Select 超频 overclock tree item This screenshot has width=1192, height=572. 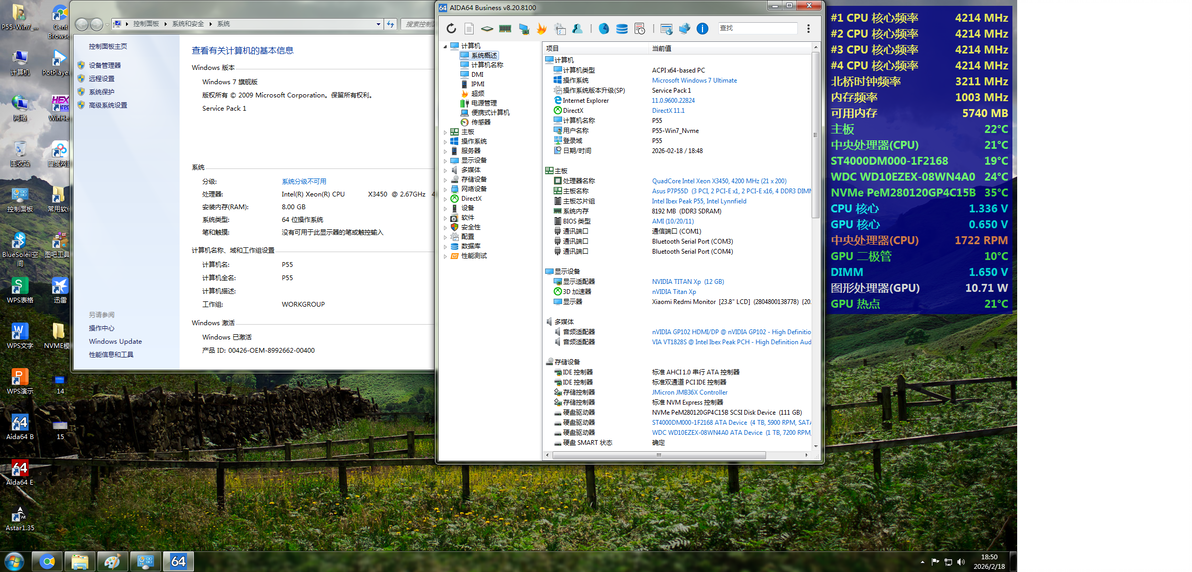click(x=477, y=94)
